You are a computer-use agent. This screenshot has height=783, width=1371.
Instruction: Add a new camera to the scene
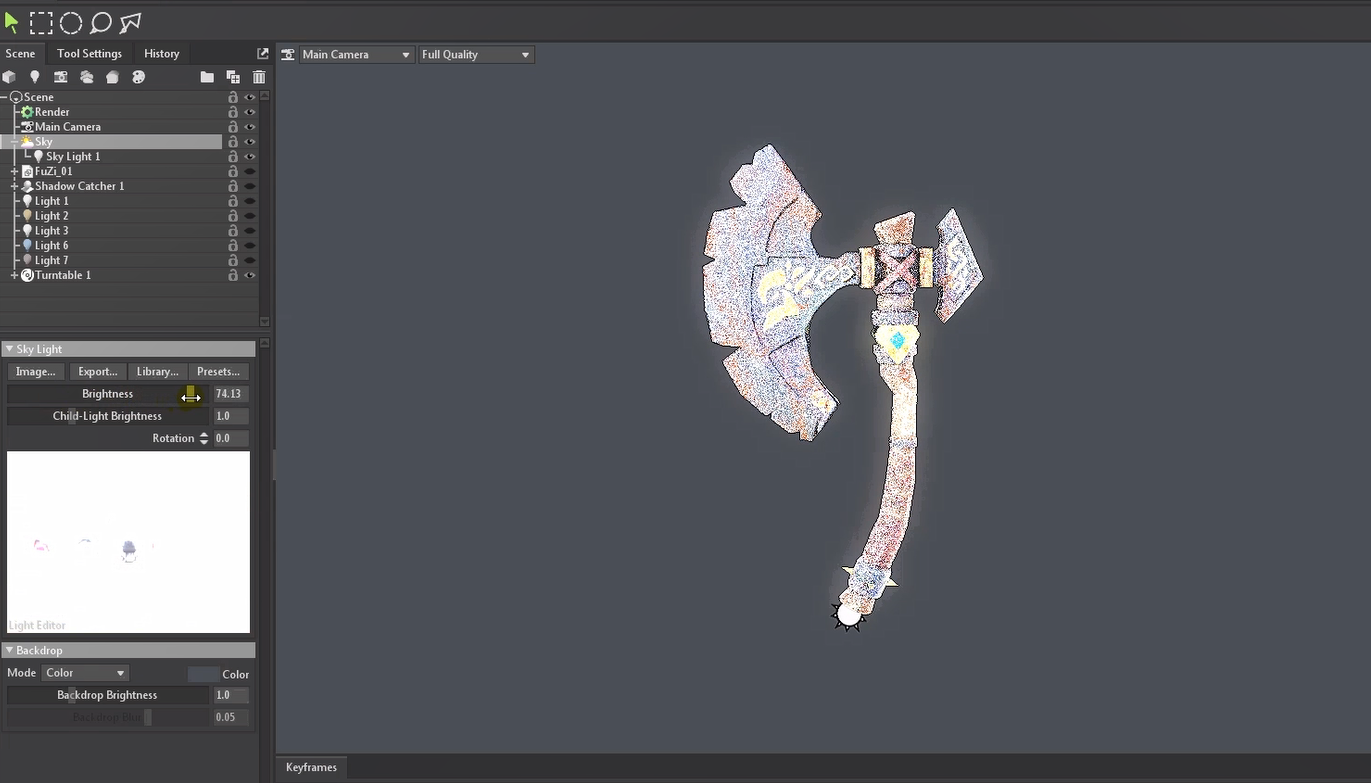pyautogui.click(x=61, y=77)
